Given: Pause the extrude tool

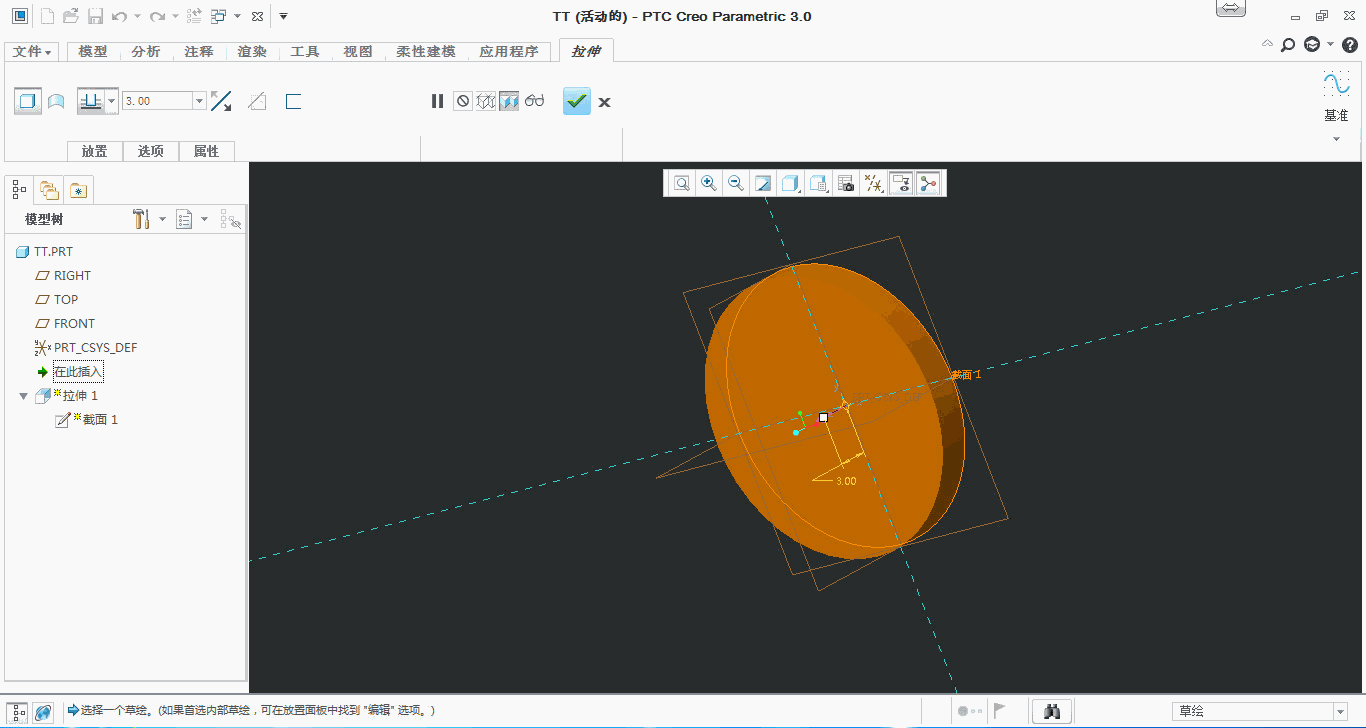Looking at the screenshot, I should (x=437, y=101).
